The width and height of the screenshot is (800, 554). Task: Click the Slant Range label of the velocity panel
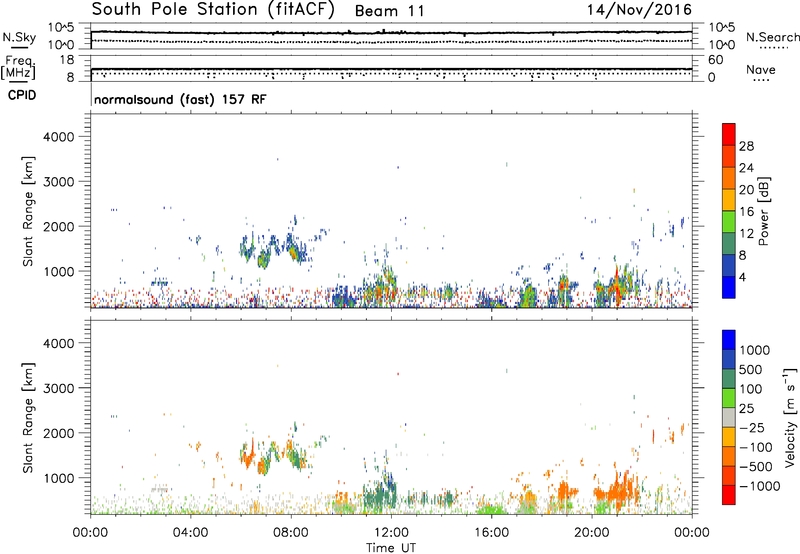[28, 418]
